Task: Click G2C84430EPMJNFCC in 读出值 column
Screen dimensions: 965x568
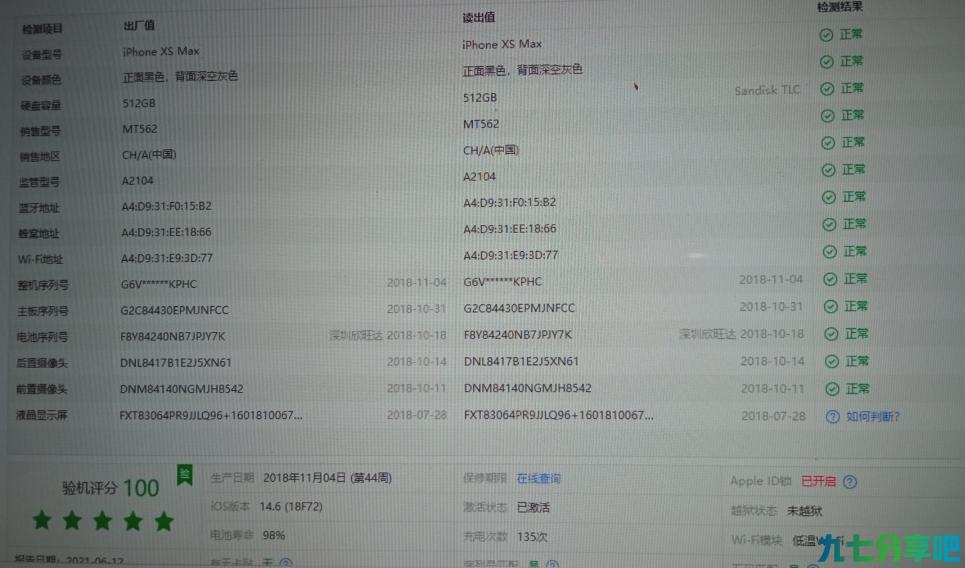Action: [x=519, y=308]
